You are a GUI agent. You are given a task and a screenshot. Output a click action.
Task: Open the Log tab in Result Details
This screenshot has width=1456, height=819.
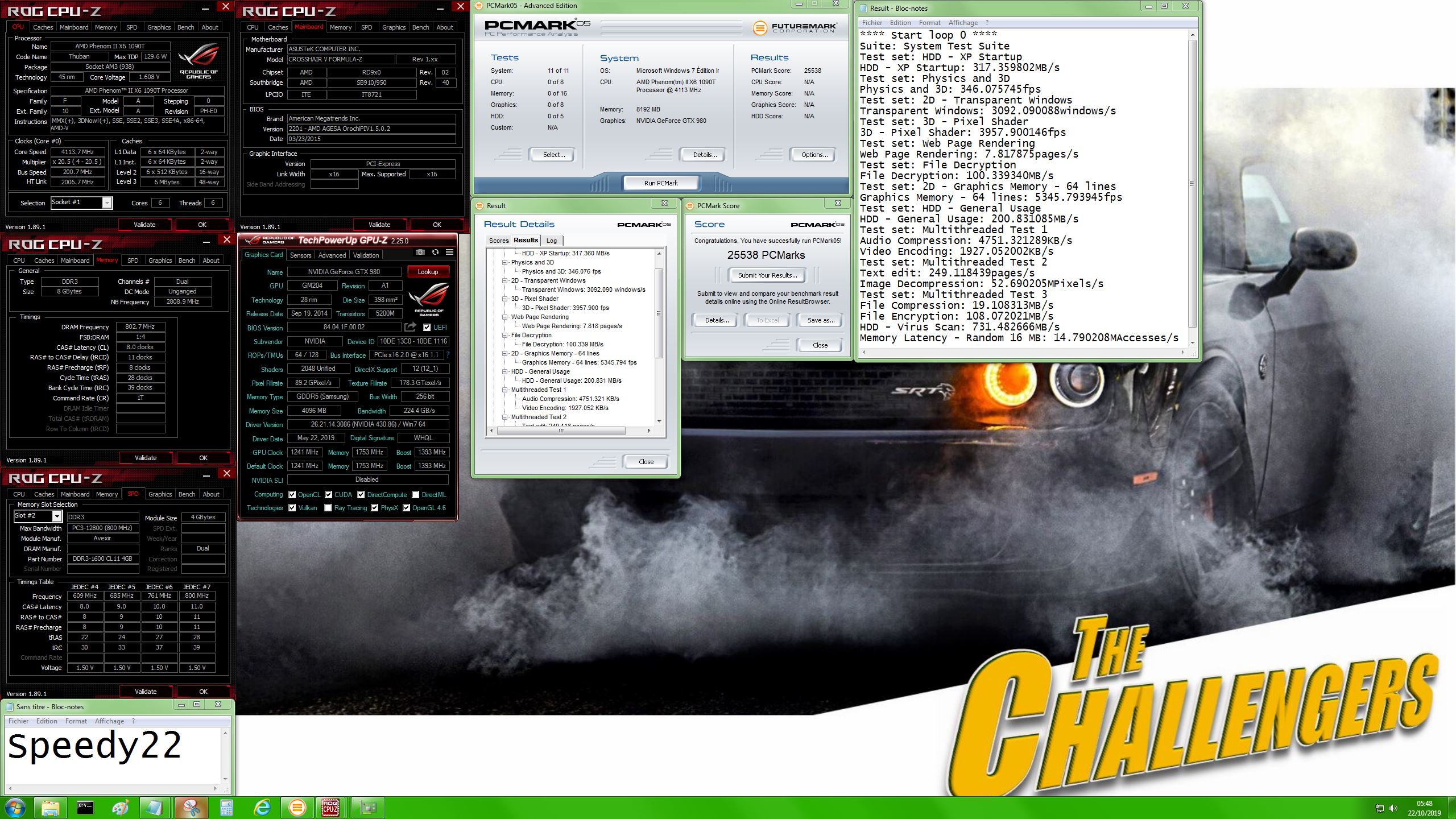pyautogui.click(x=552, y=241)
